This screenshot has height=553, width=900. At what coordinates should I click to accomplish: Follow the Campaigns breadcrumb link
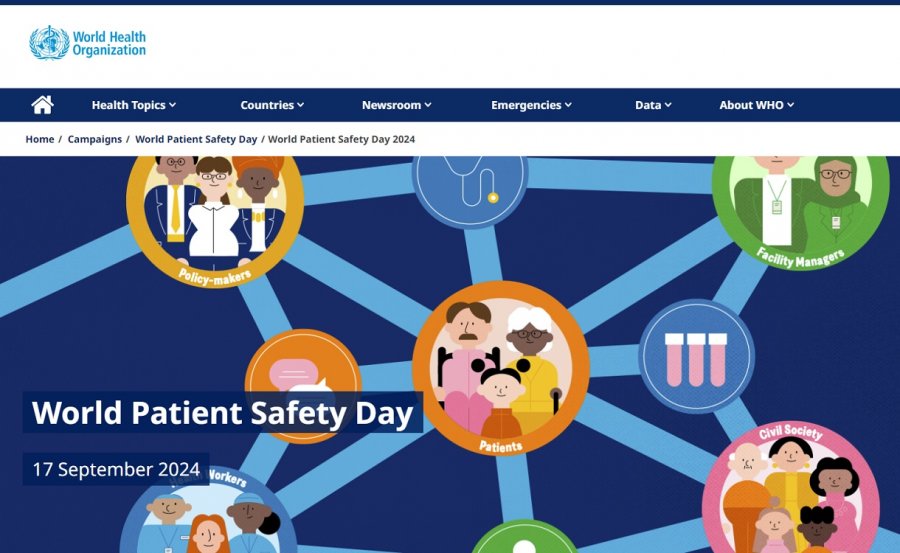(95, 139)
